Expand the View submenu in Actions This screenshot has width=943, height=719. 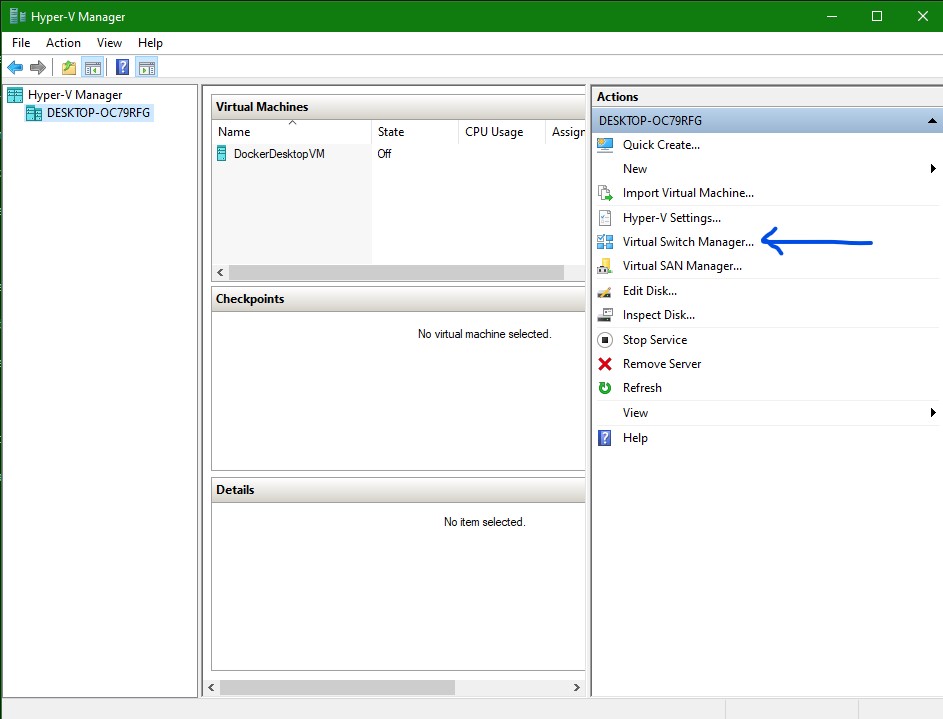(932, 413)
